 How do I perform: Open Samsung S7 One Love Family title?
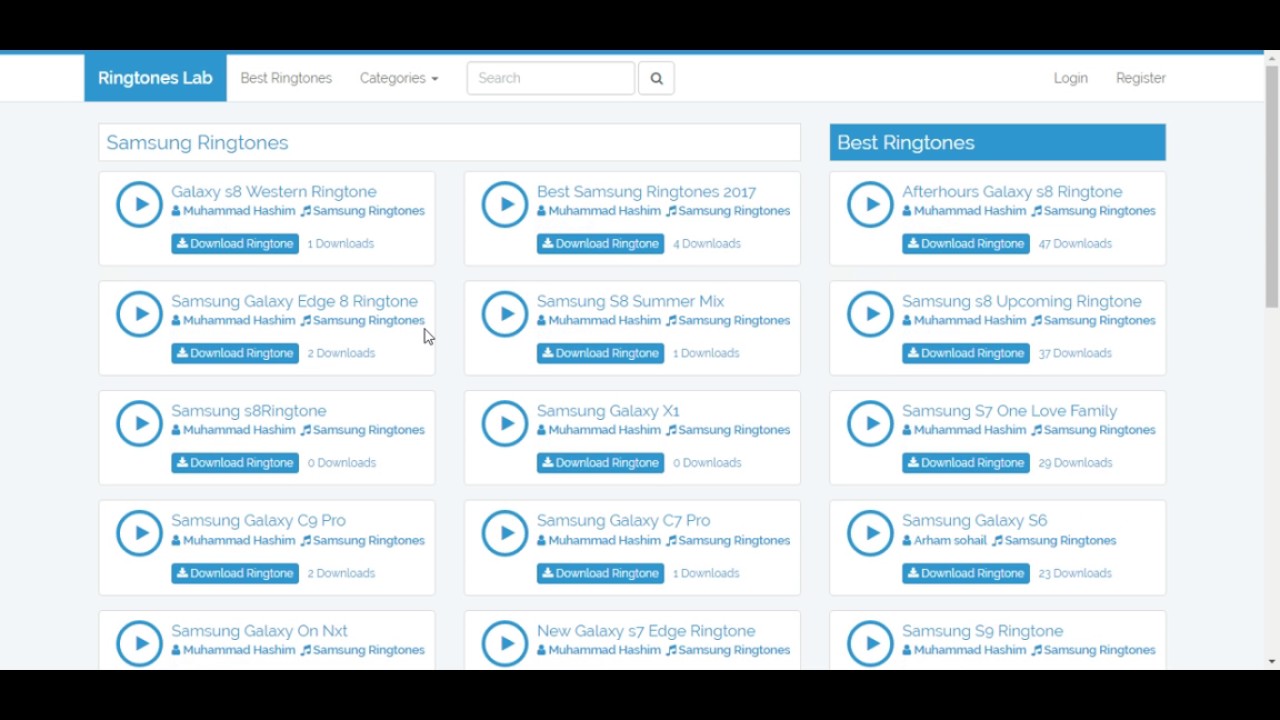click(1009, 411)
